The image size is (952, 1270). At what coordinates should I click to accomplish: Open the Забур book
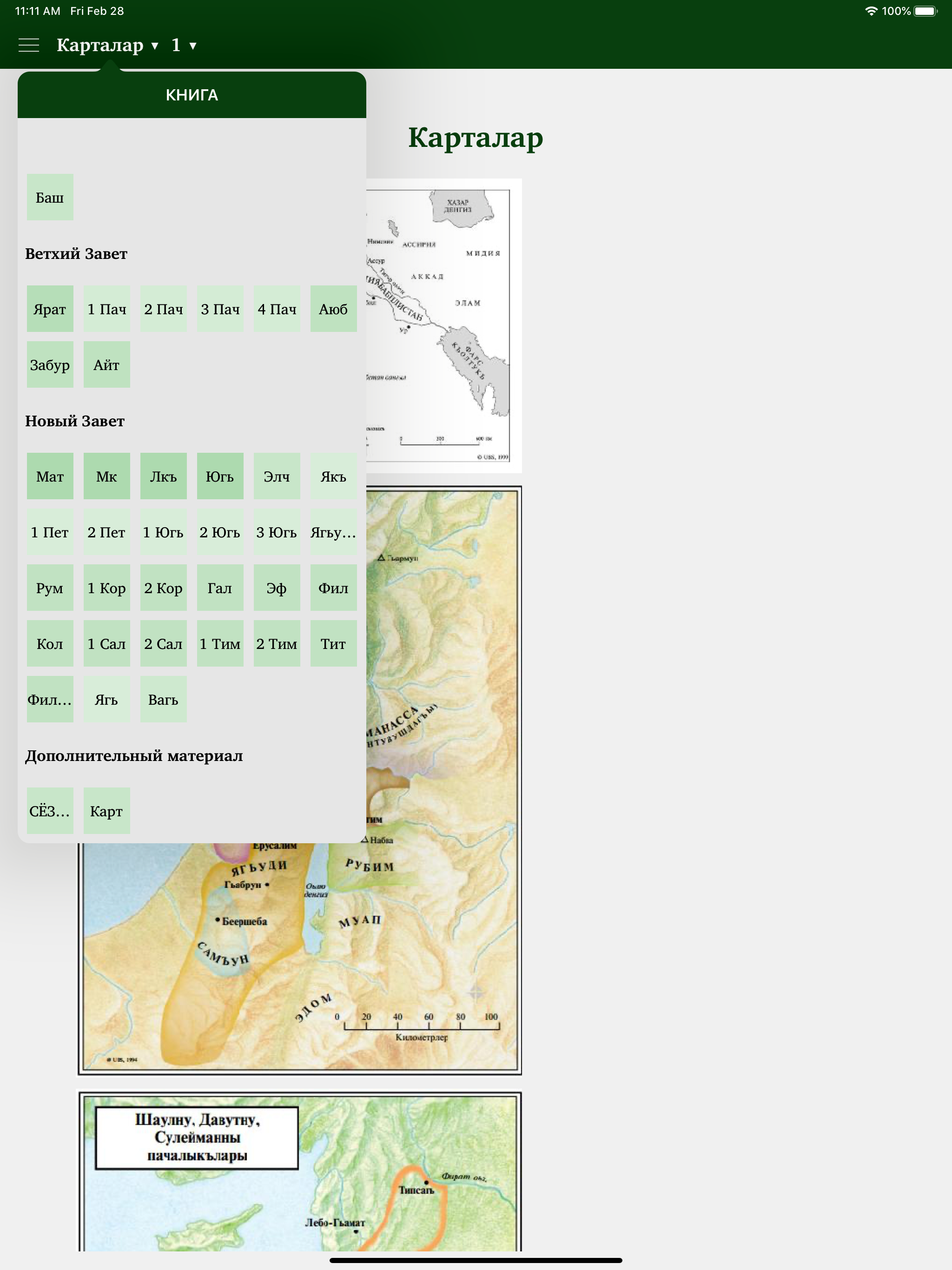[50, 364]
